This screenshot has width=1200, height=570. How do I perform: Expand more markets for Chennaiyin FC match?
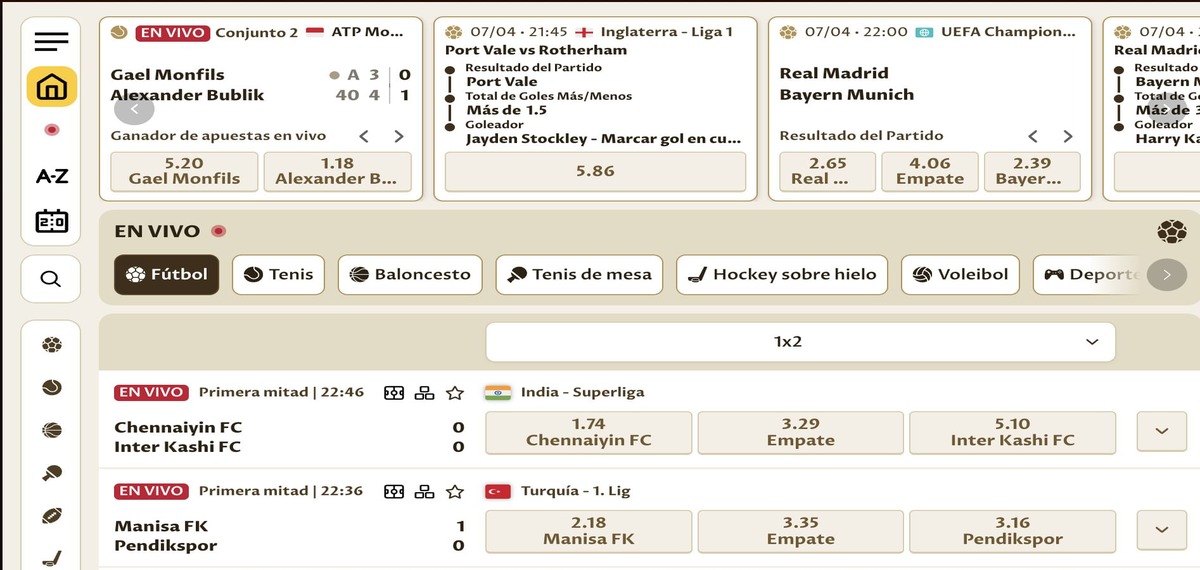1161,432
